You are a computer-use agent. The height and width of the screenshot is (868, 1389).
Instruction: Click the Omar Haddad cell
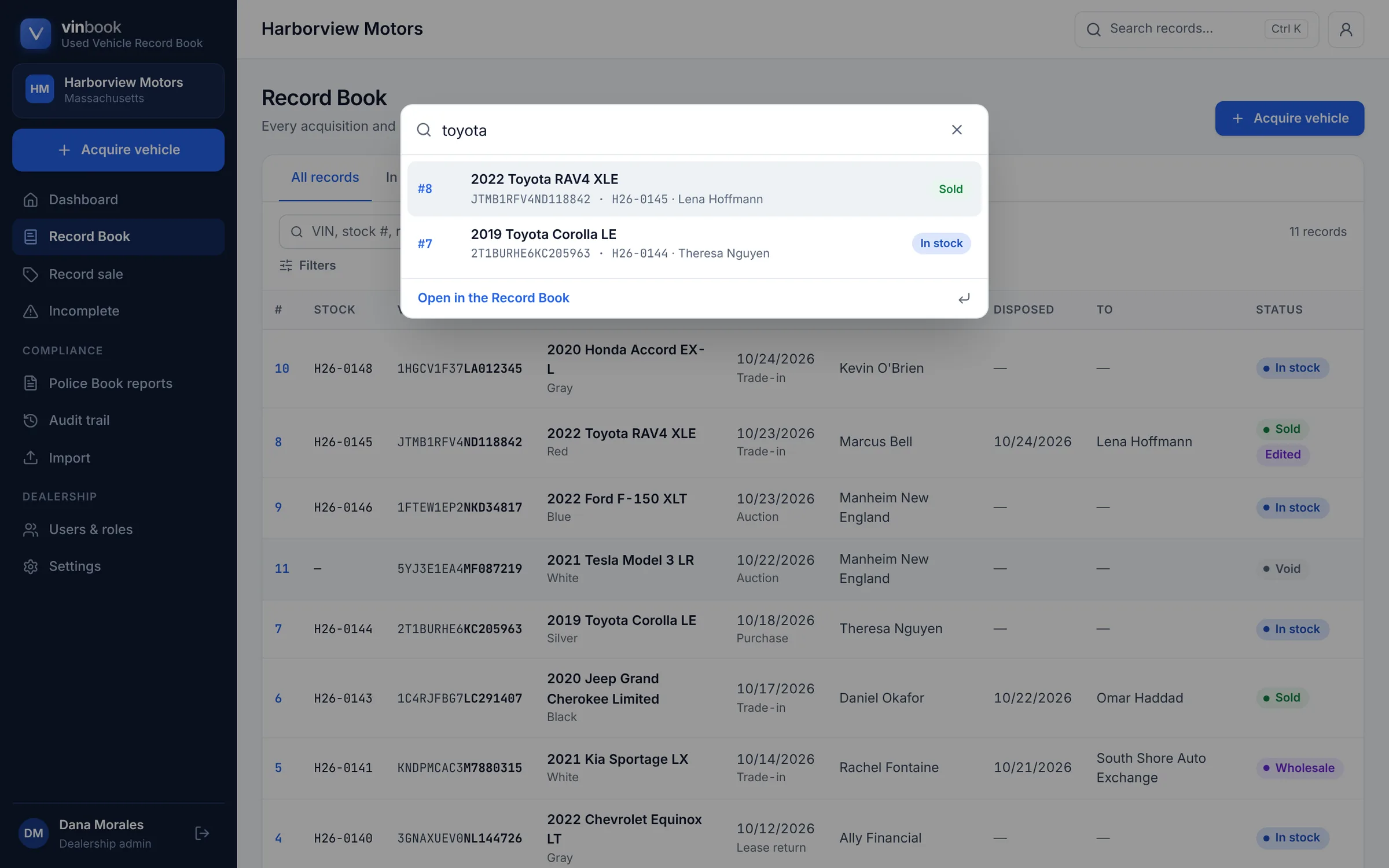pos(1140,698)
